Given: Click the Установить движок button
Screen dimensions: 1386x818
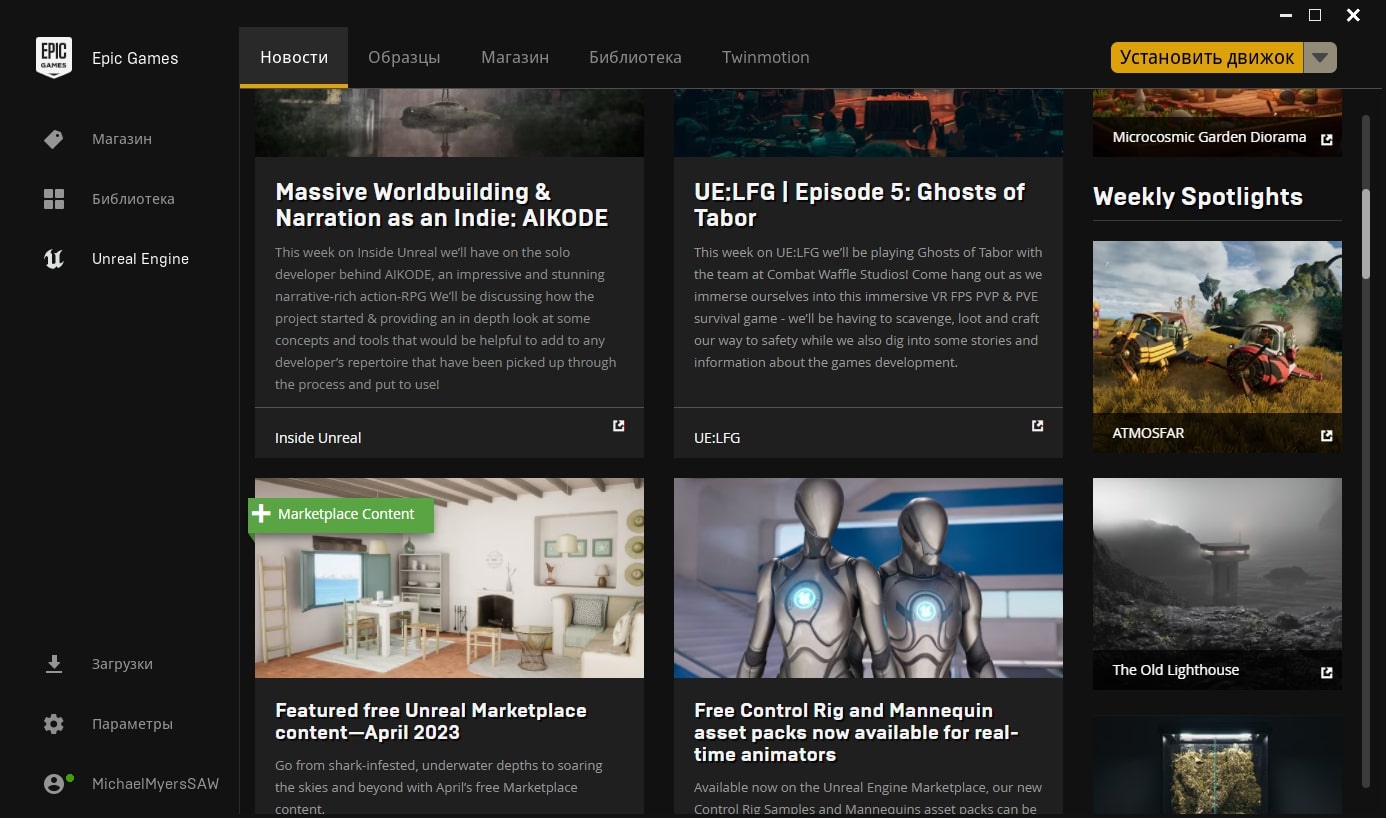Looking at the screenshot, I should click(x=1207, y=58).
